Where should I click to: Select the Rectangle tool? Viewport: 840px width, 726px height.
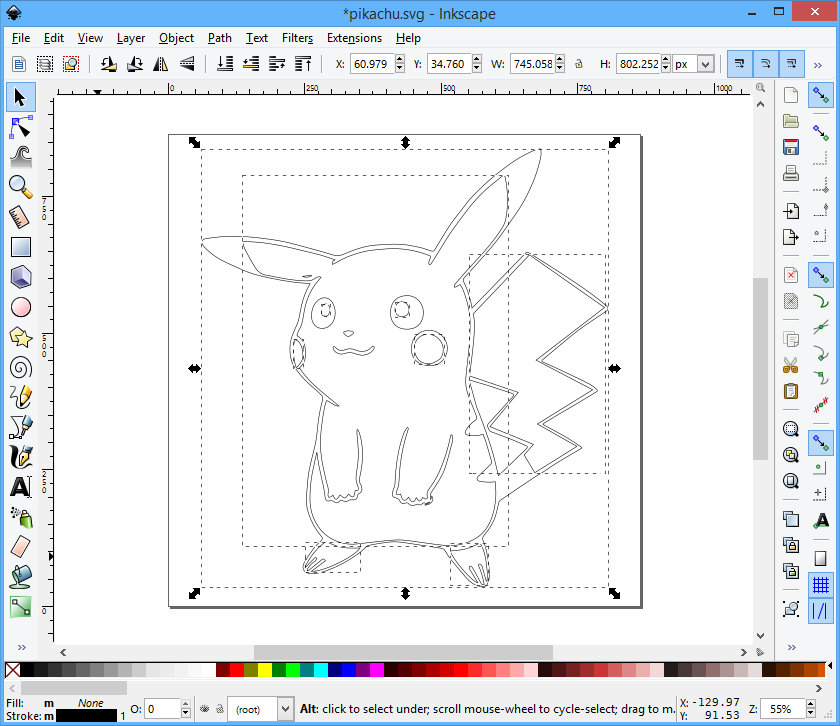click(21, 247)
